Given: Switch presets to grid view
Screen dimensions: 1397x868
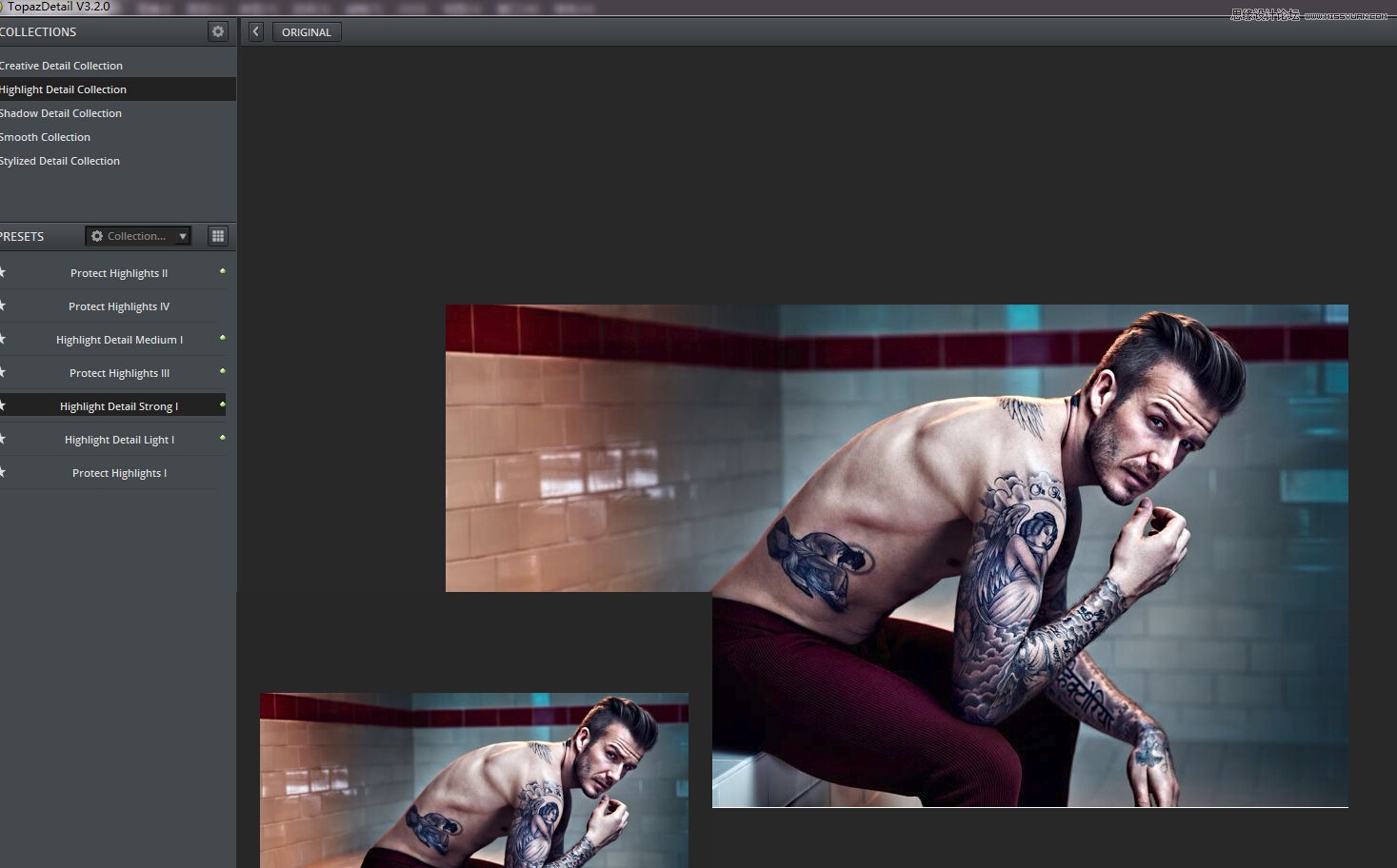Looking at the screenshot, I should (218, 236).
